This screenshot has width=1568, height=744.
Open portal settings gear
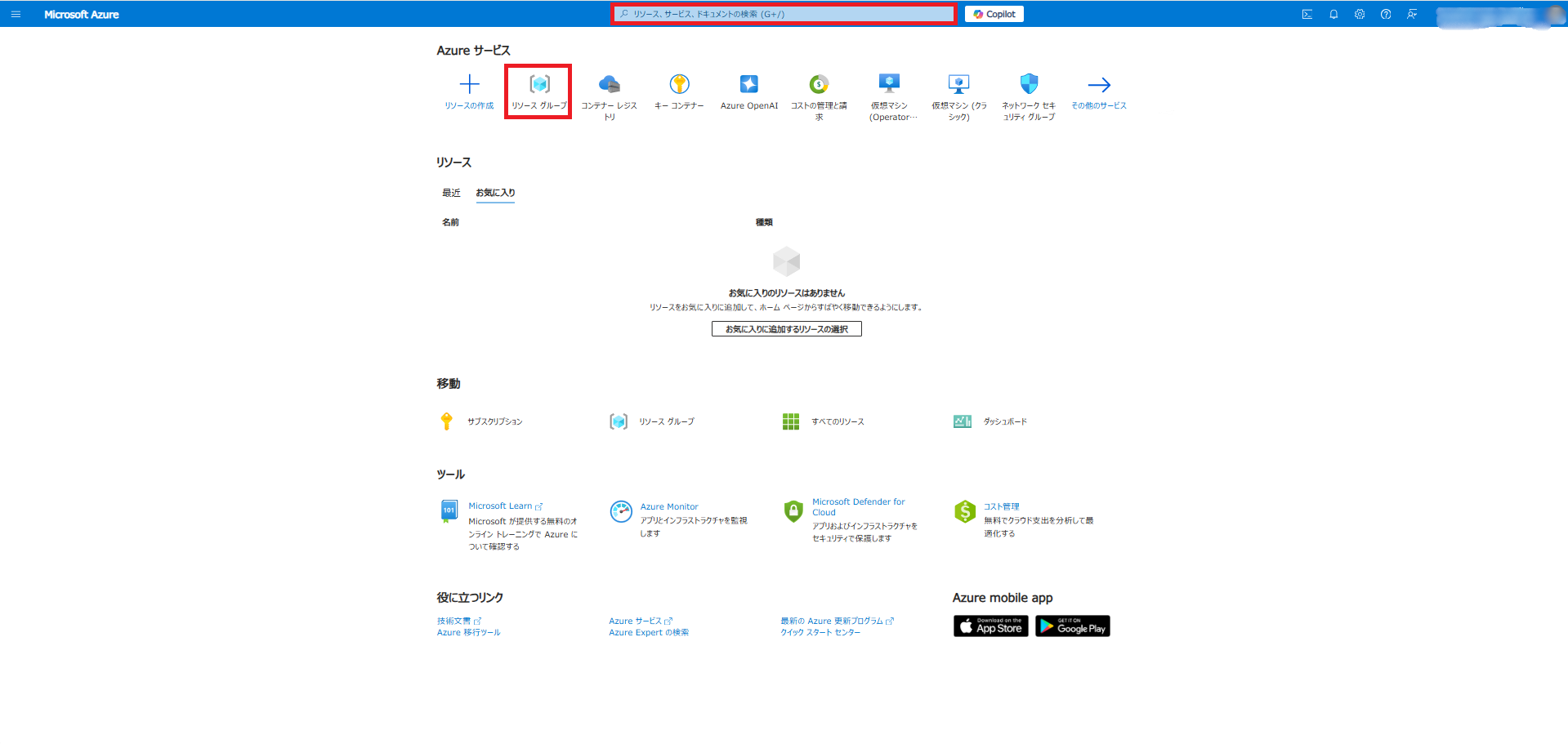point(1360,14)
